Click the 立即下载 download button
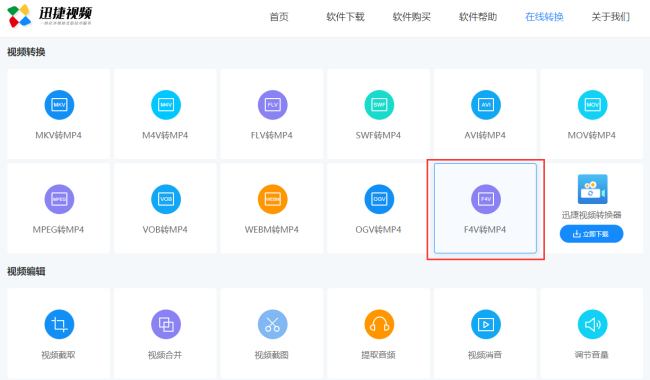Screen dimensions: 650x380 pos(592,234)
